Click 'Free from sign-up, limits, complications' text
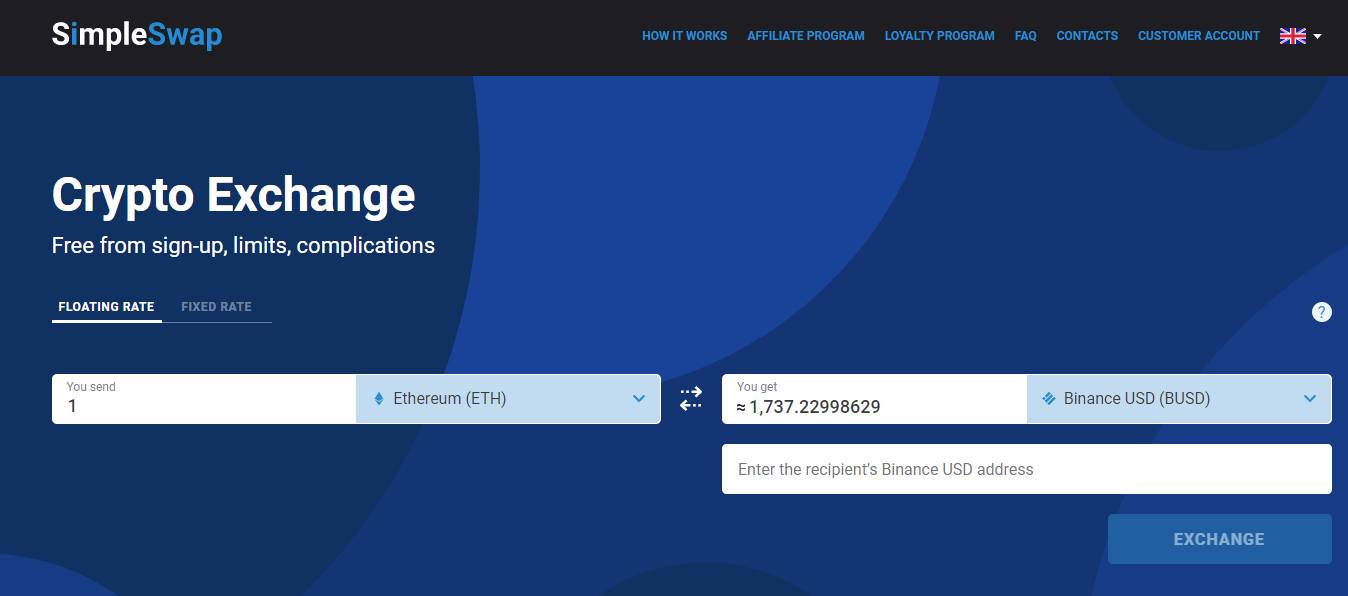 (x=243, y=245)
